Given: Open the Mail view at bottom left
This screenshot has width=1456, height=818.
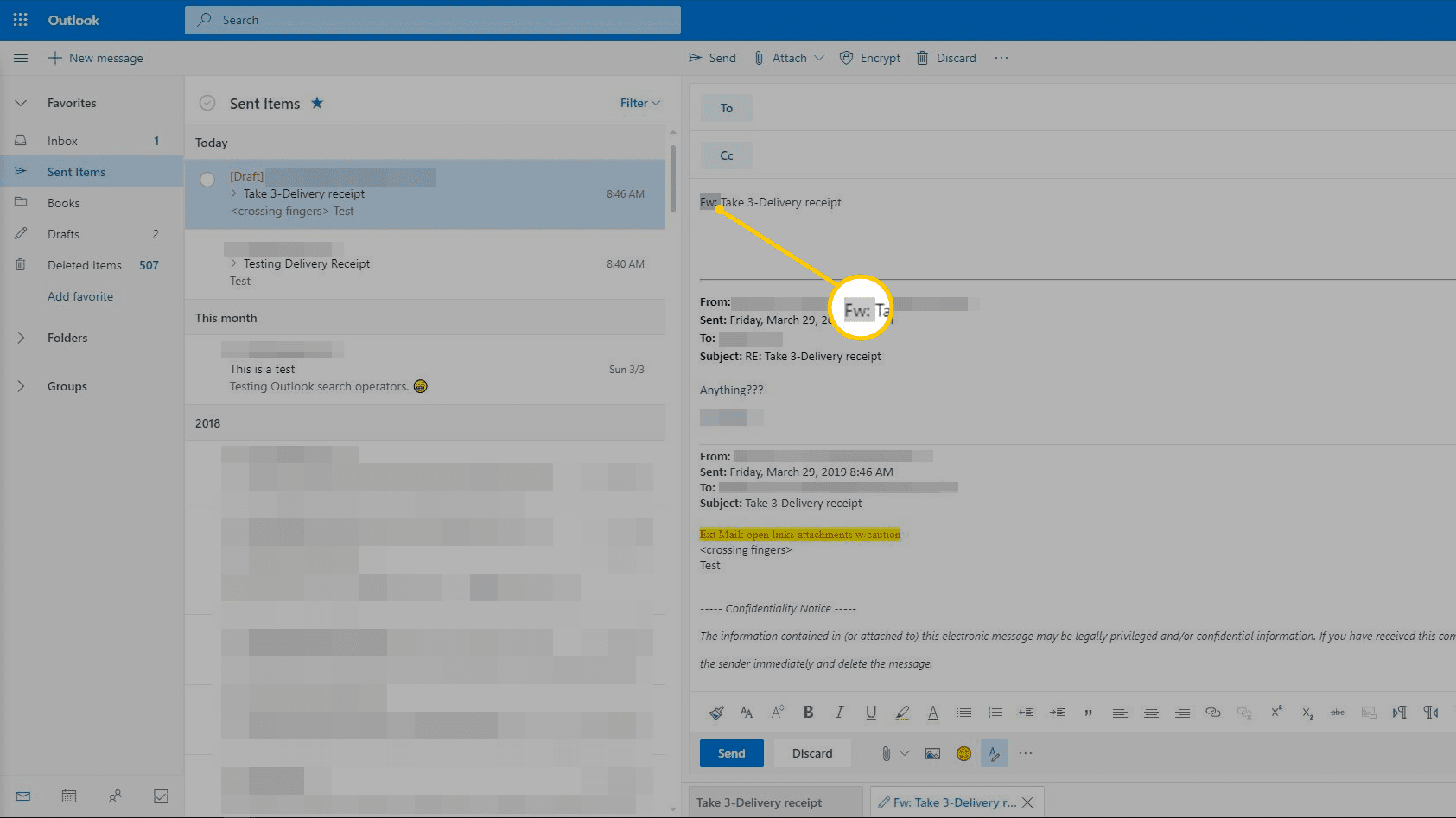Looking at the screenshot, I should click(23, 796).
